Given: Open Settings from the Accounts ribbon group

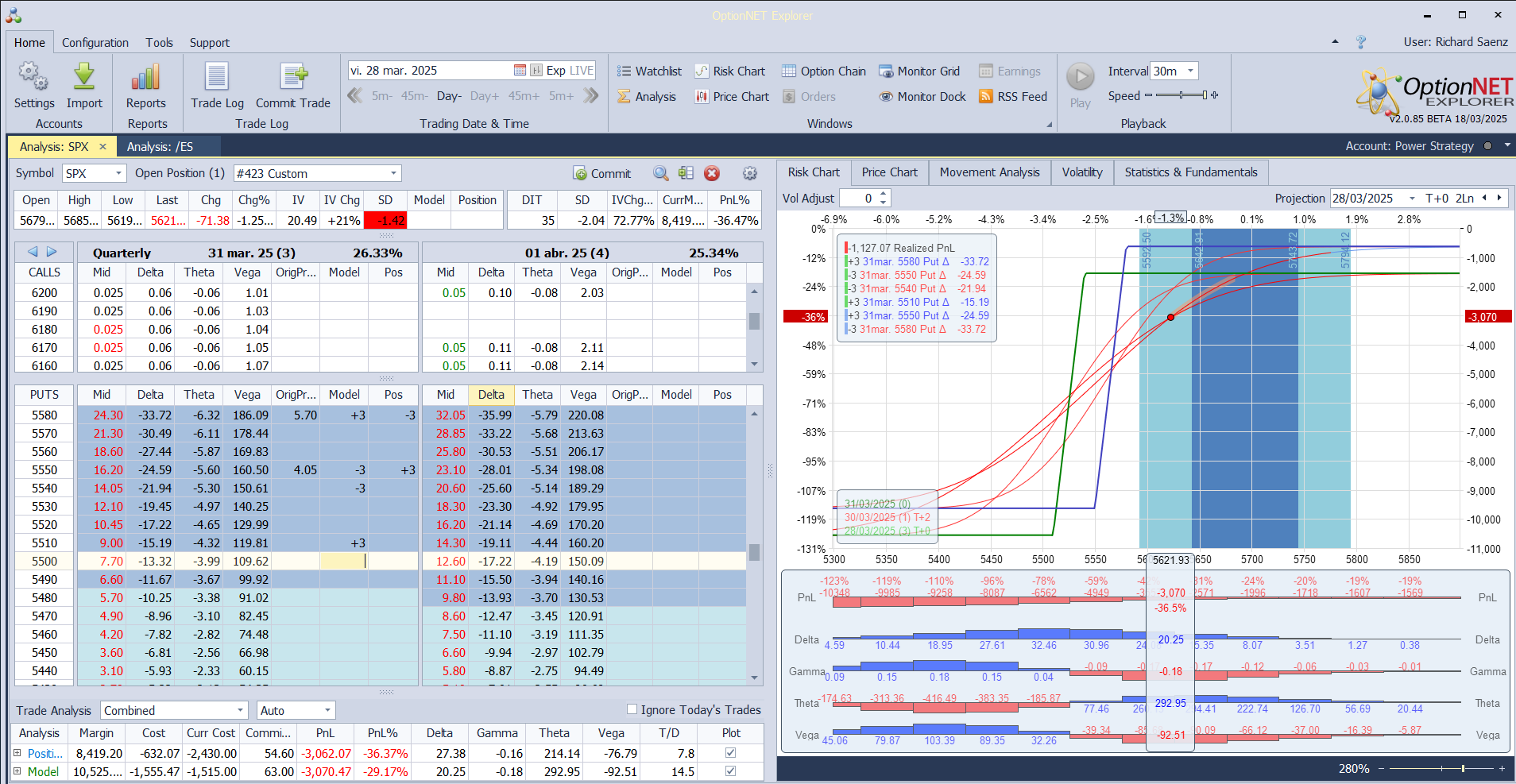Looking at the screenshot, I should (x=34, y=86).
